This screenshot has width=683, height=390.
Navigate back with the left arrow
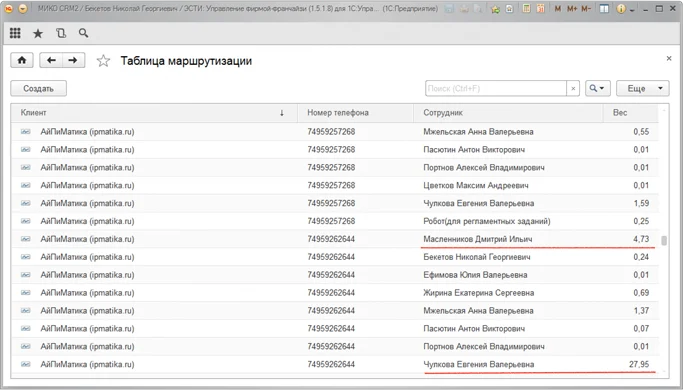51,60
